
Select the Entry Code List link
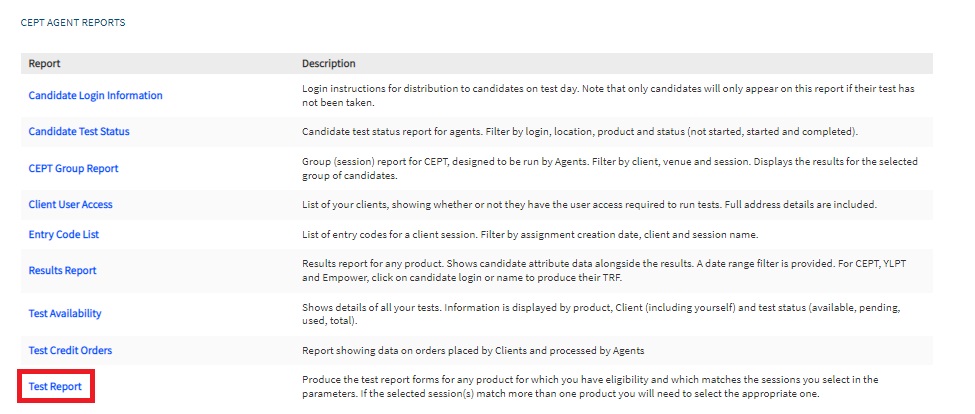[x=63, y=234]
